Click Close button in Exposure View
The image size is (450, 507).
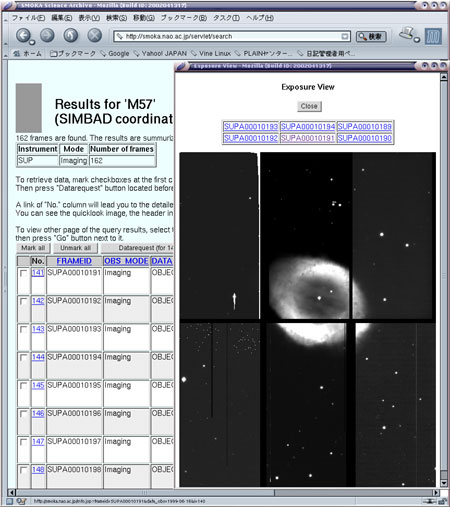[309, 106]
